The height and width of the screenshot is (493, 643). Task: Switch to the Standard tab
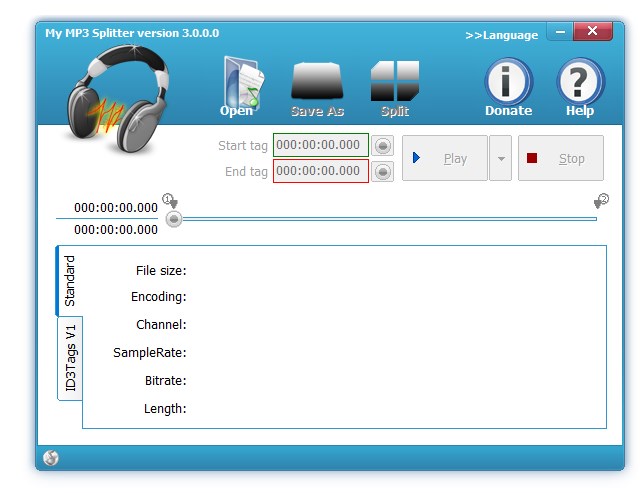[x=70, y=281]
